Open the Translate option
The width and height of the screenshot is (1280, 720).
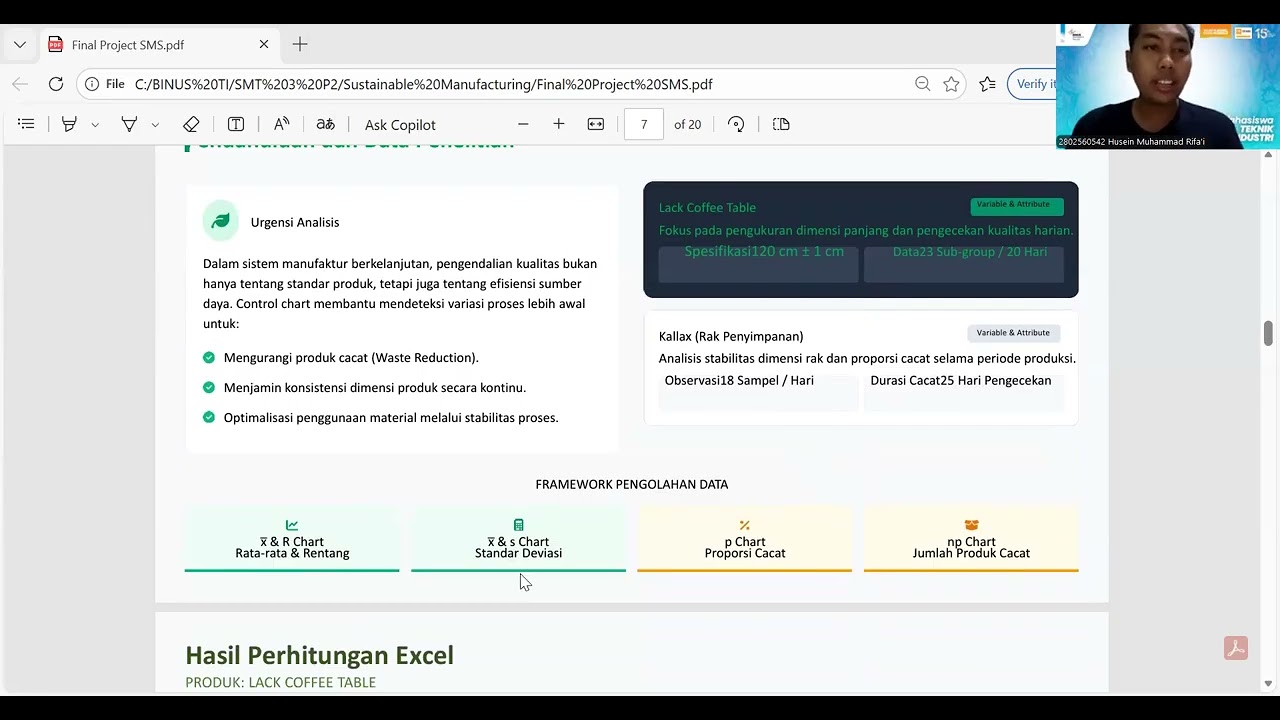(x=326, y=124)
